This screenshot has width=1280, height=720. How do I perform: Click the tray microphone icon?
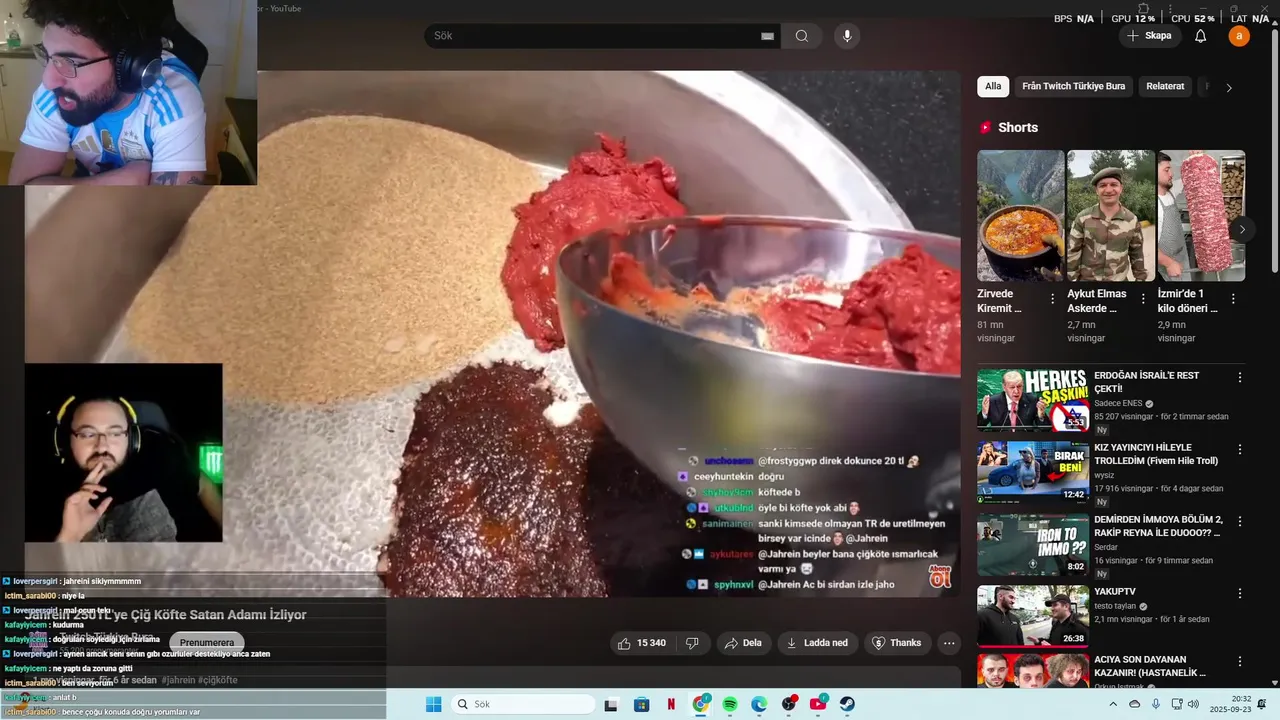1156,704
